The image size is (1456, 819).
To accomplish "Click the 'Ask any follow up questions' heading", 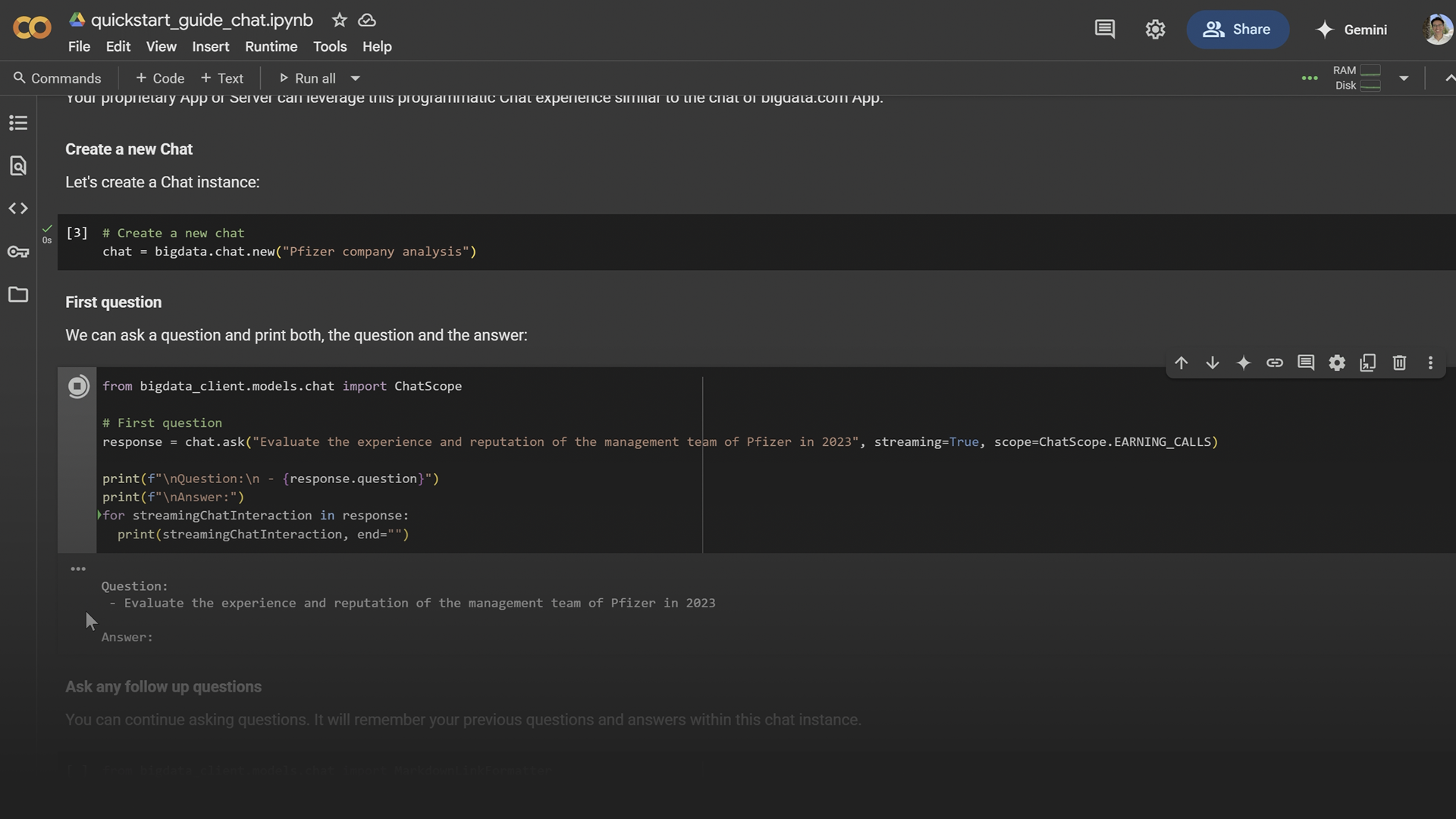I will 163,687.
